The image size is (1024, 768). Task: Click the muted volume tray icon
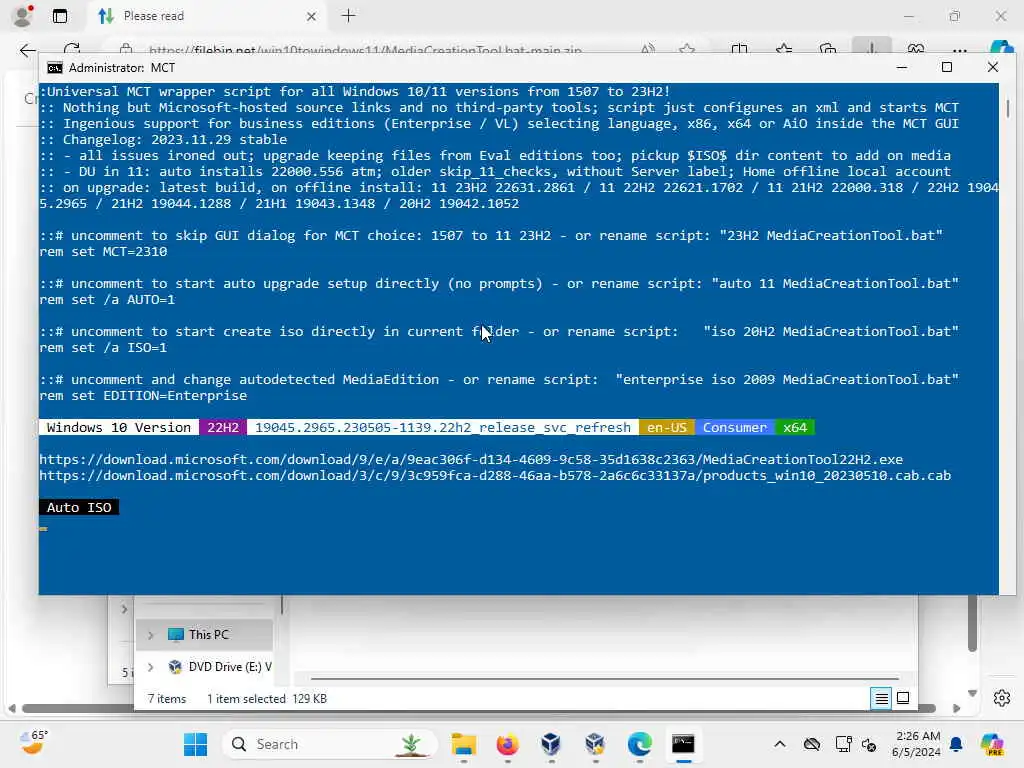[x=869, y=744]
